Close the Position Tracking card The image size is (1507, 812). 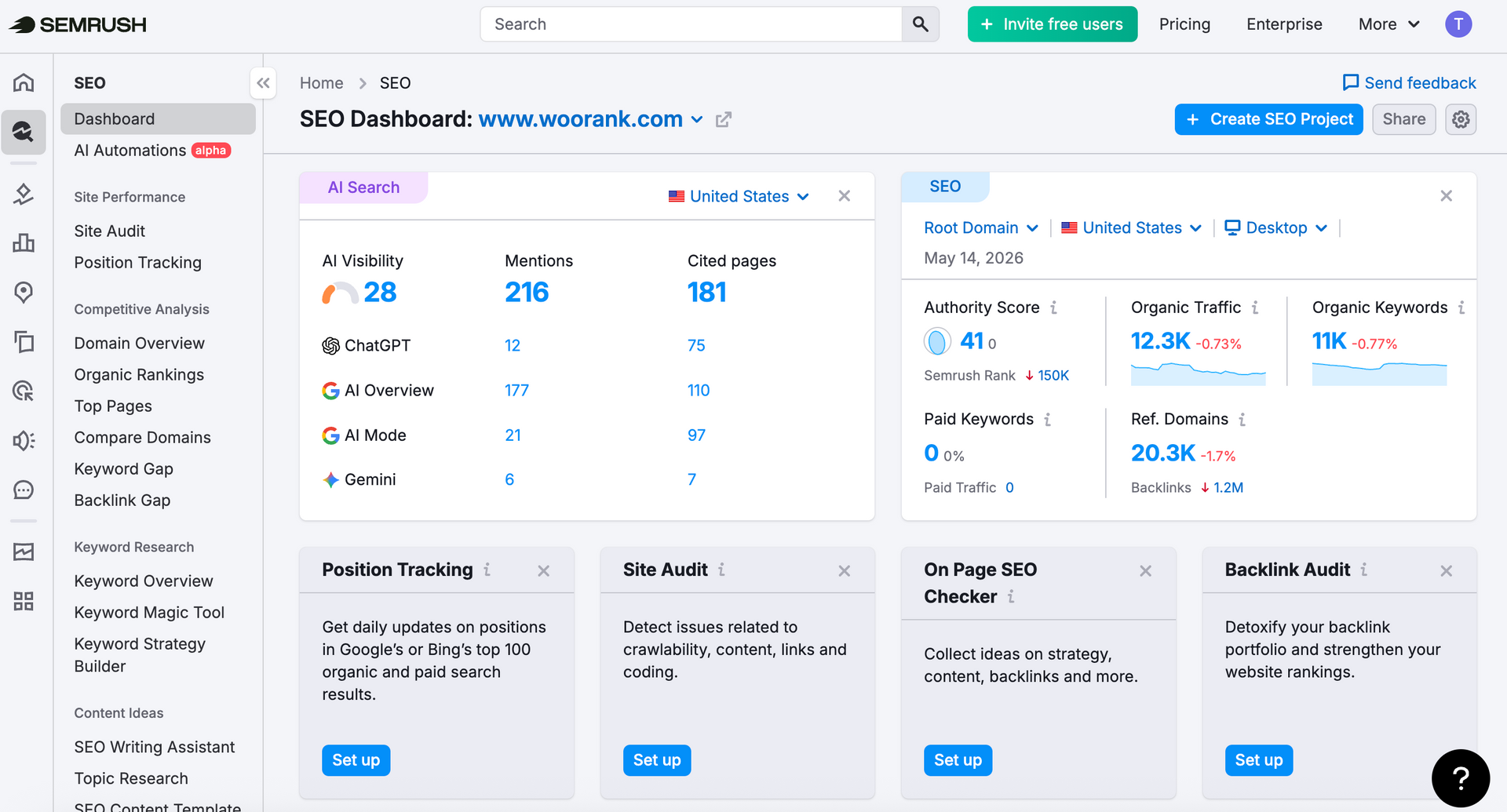pos(543,571)
